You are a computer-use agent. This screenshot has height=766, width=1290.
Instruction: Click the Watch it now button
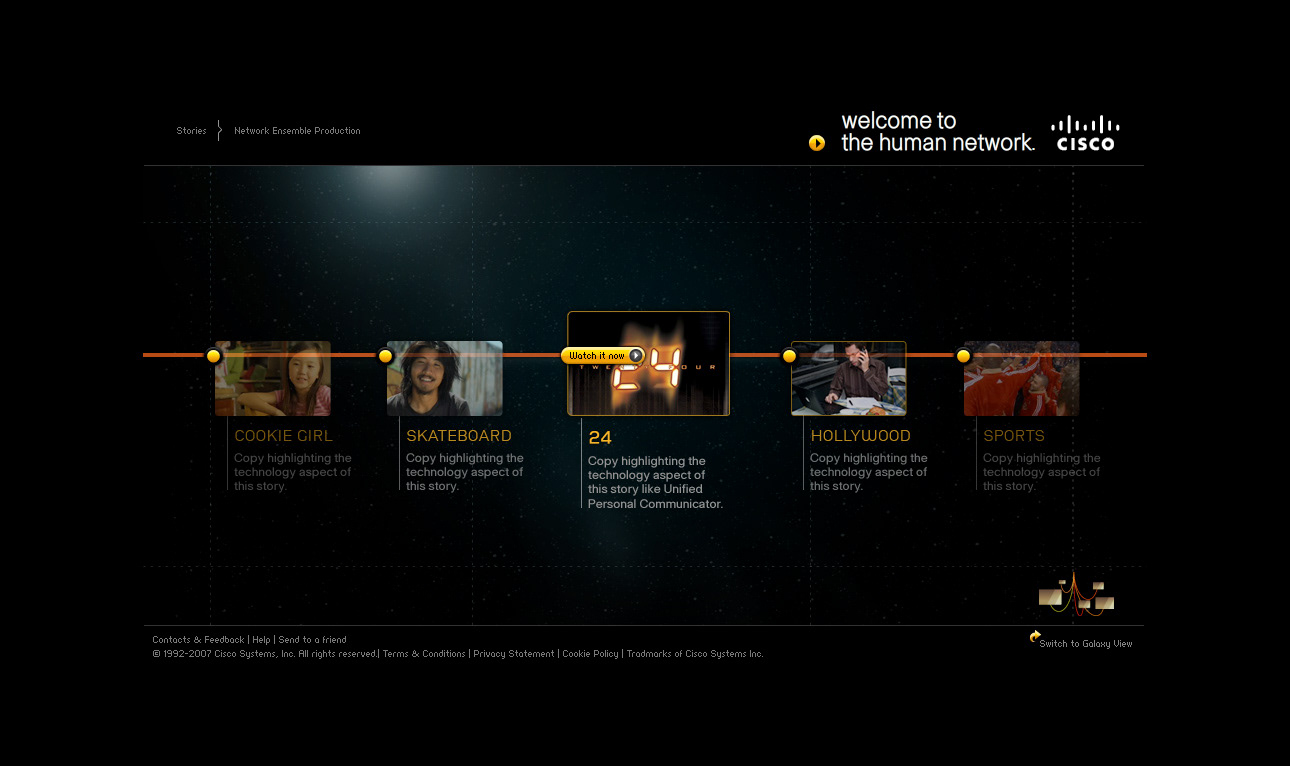[x=603, y=355]
